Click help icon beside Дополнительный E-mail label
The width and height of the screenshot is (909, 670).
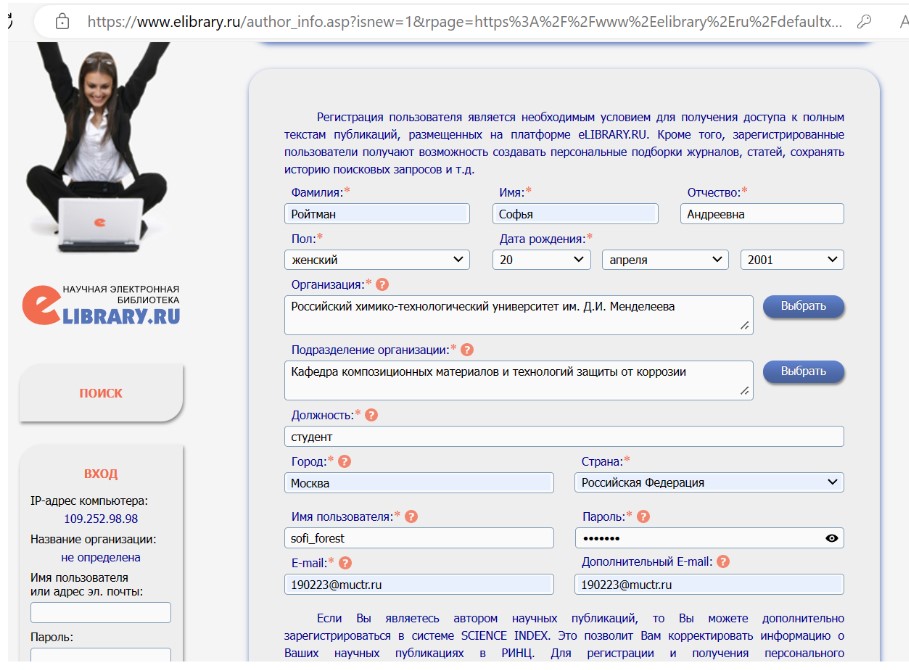point(723,563)
